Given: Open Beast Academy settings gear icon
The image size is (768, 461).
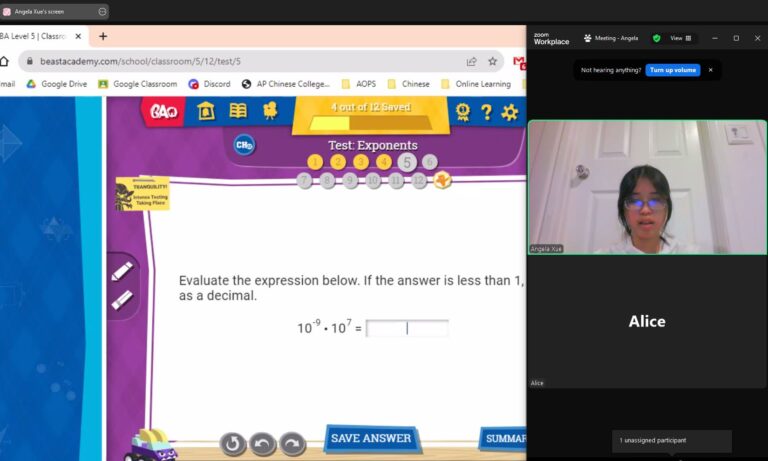Looking at the screenshot, I should [510, 112].
